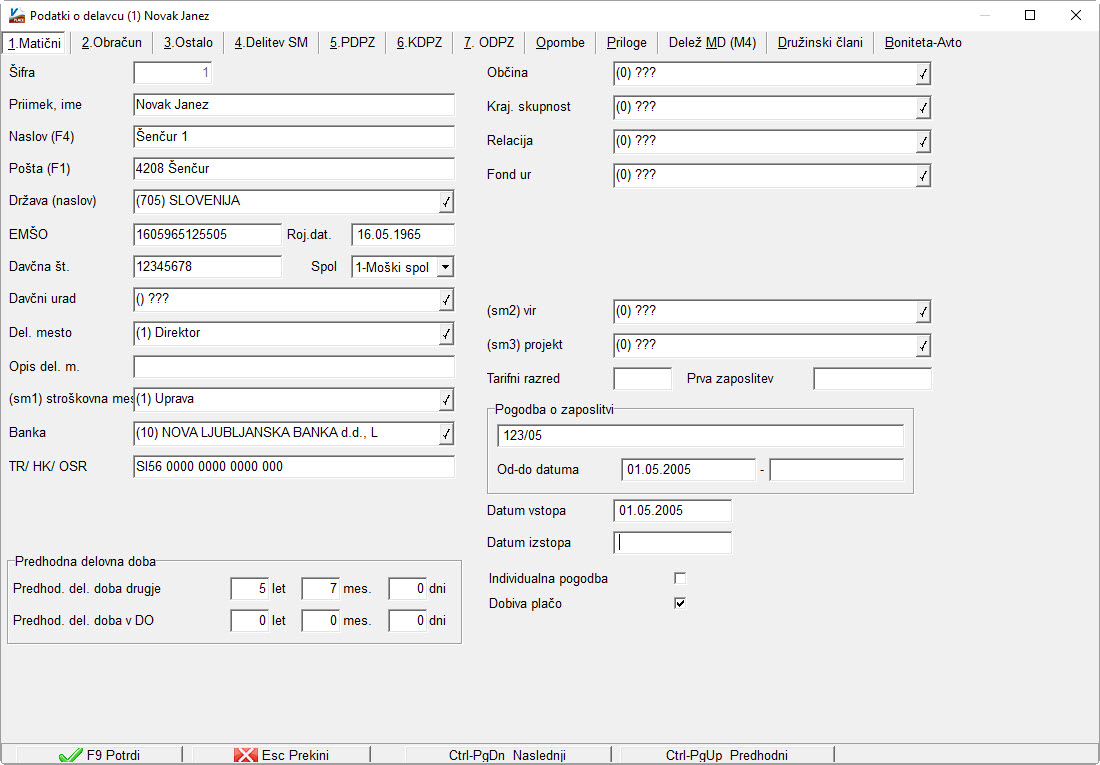The image size is (1100, 765).
Task: Click the TR/ HK/ OSR account field
Action: [294, 467]
